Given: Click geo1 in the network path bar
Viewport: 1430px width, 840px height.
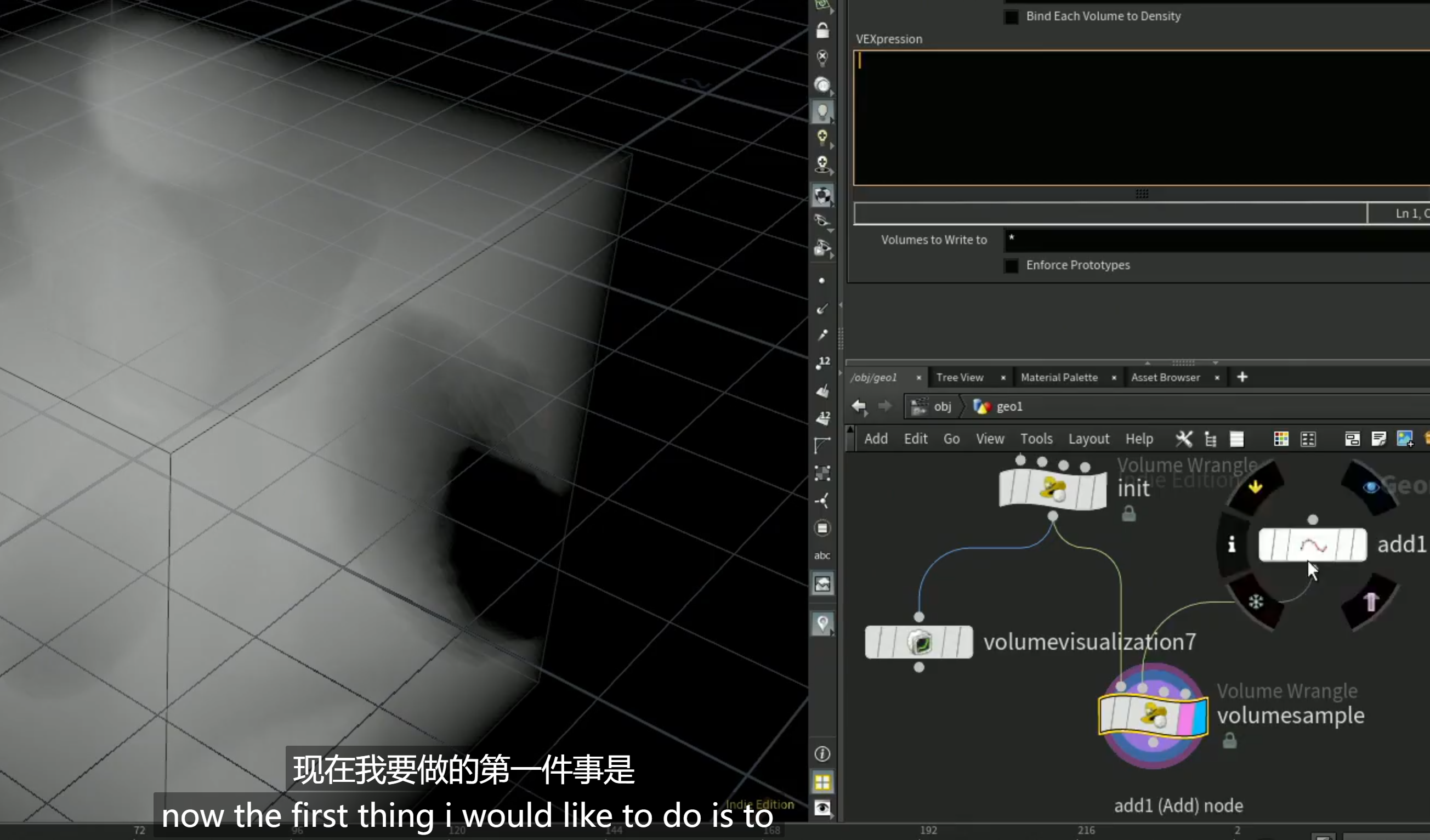Looking at the screenshot, I should pyautogui.click(x=997, y=407).
